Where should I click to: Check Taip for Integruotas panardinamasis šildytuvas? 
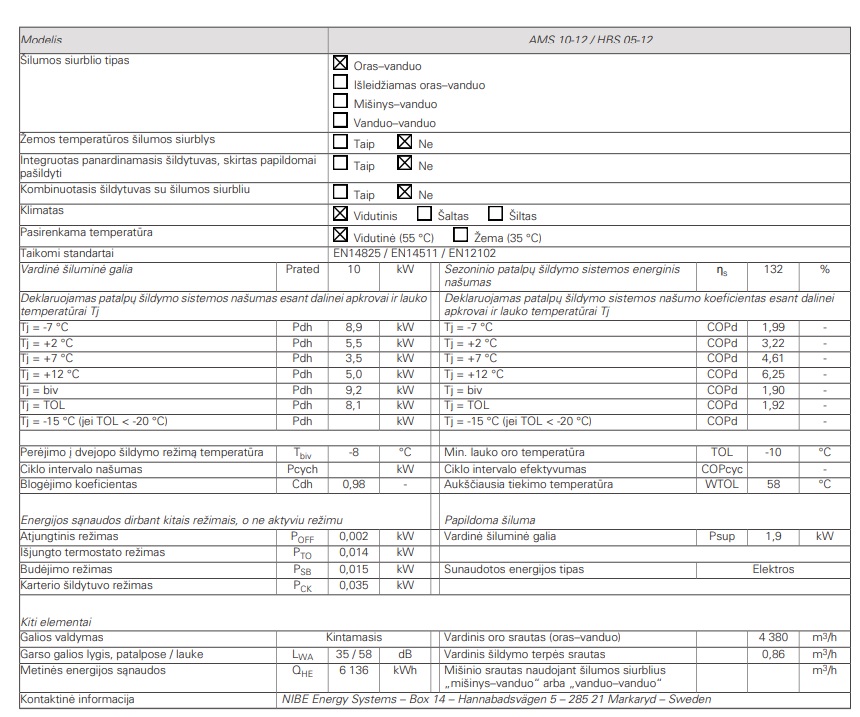pyautogui.click(x=340, y=165)
